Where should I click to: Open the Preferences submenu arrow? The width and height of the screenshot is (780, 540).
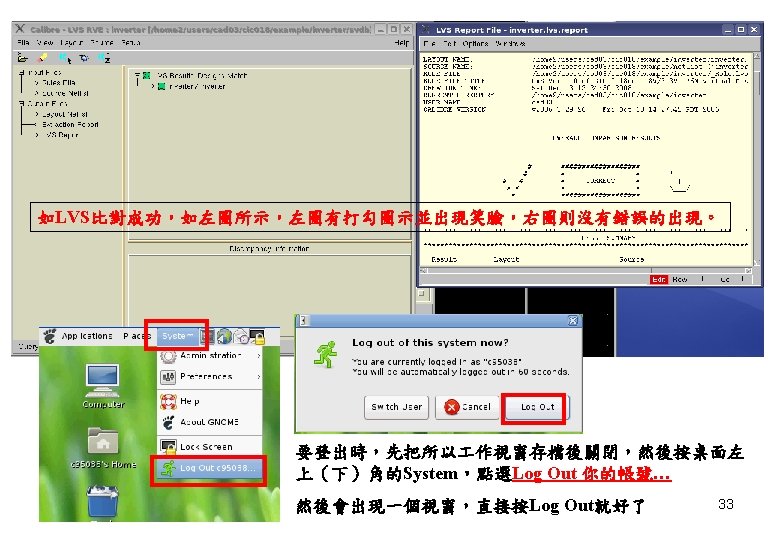click(x=259, y=377)
